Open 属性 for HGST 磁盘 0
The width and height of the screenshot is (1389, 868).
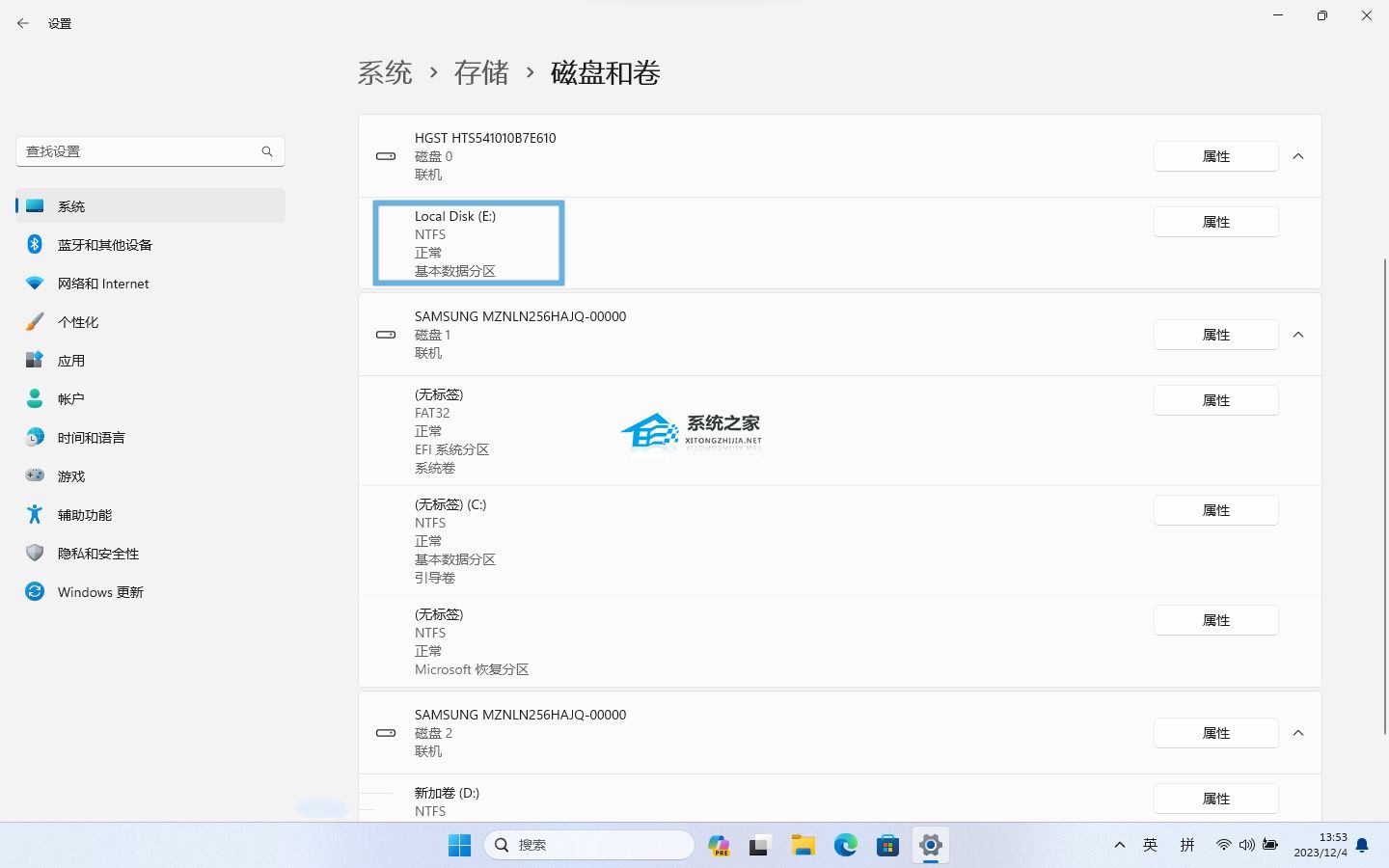coord(1215,156)
